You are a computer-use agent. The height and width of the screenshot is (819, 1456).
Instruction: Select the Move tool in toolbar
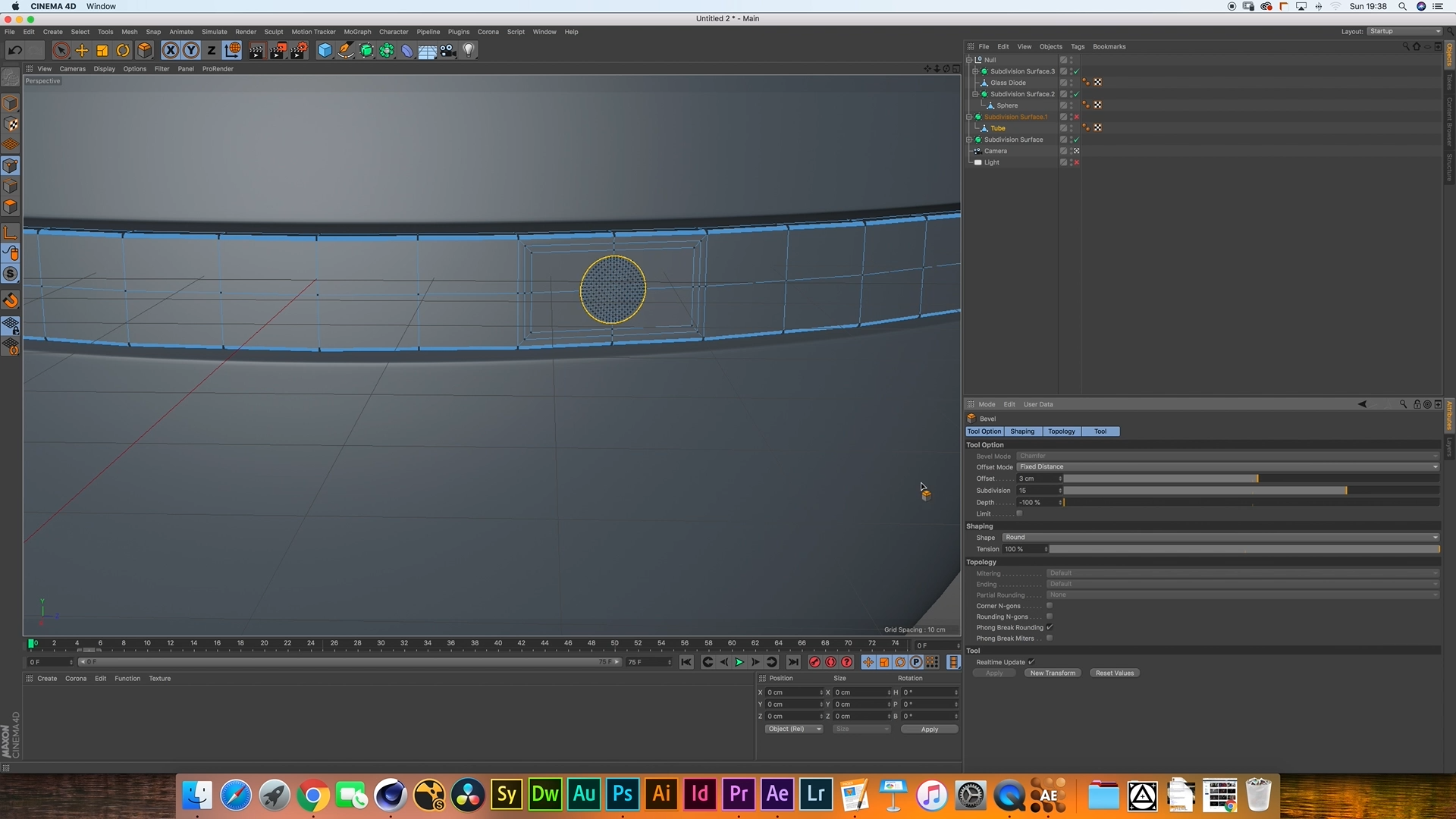tap(82, 51)
